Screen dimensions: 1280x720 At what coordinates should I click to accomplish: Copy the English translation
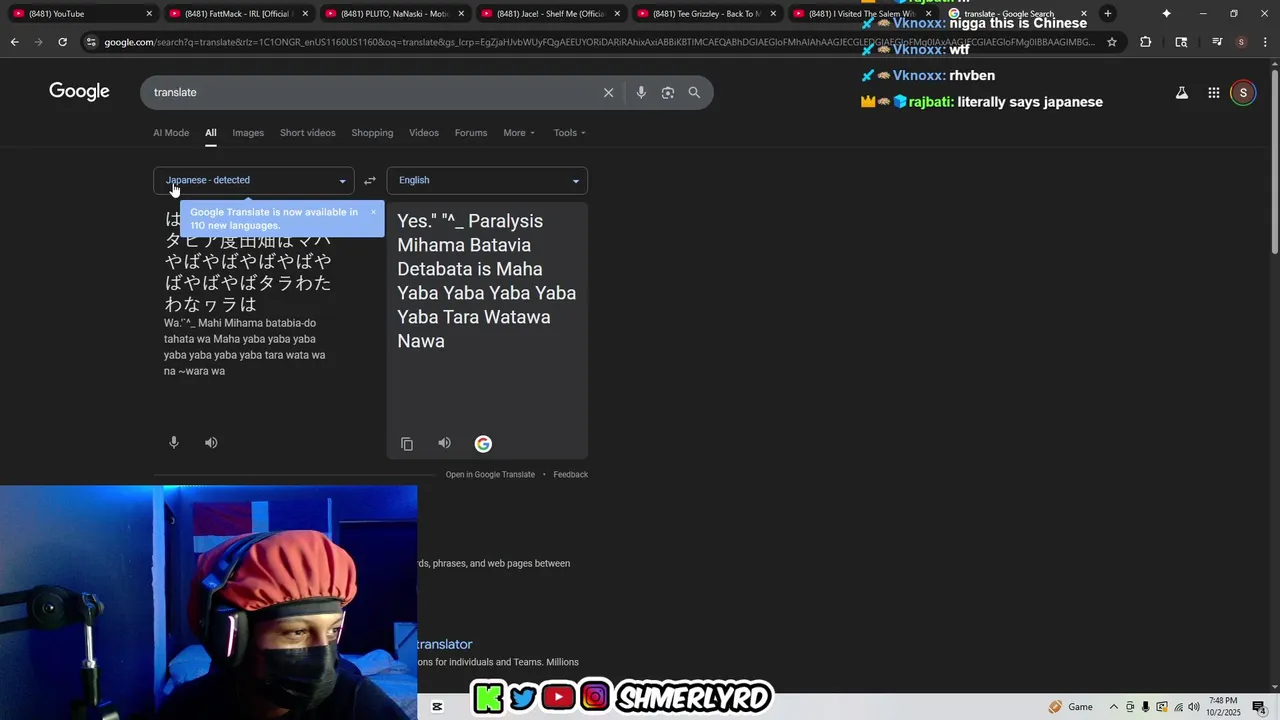click(407, 444)
